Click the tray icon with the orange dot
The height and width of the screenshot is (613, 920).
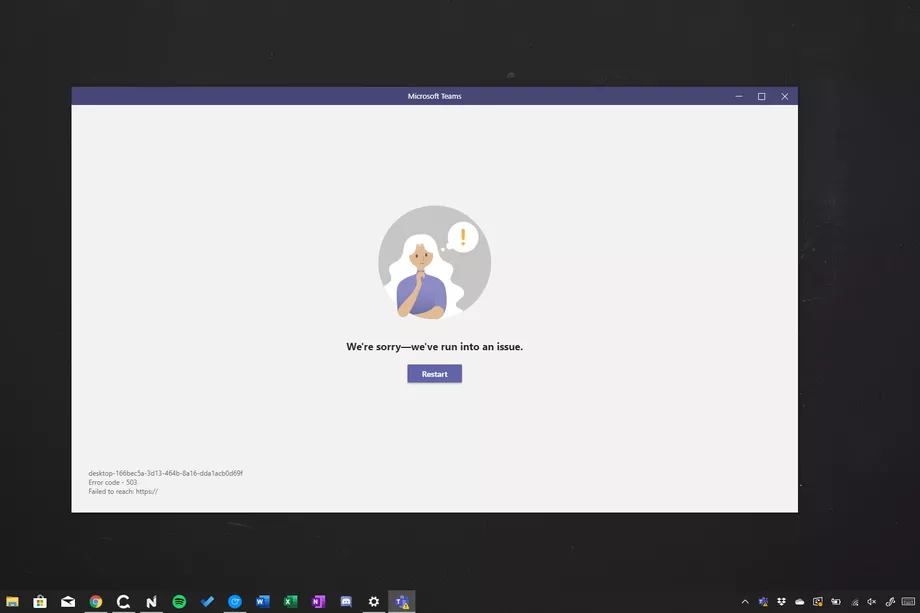point(818,601)
